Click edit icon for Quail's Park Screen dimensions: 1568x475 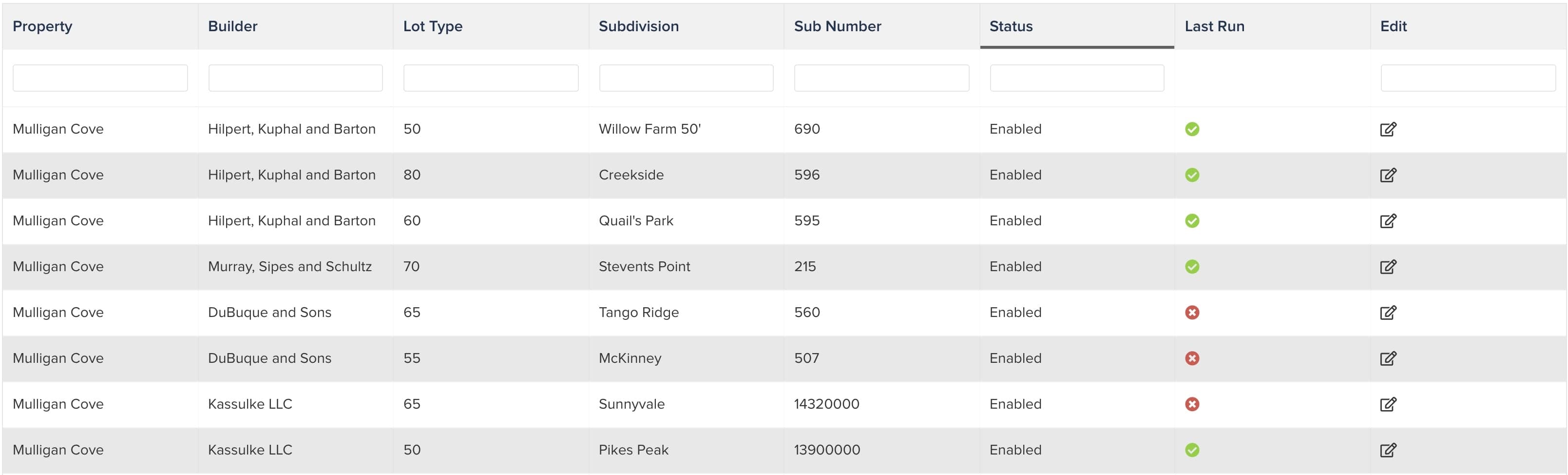(1387, 221)
